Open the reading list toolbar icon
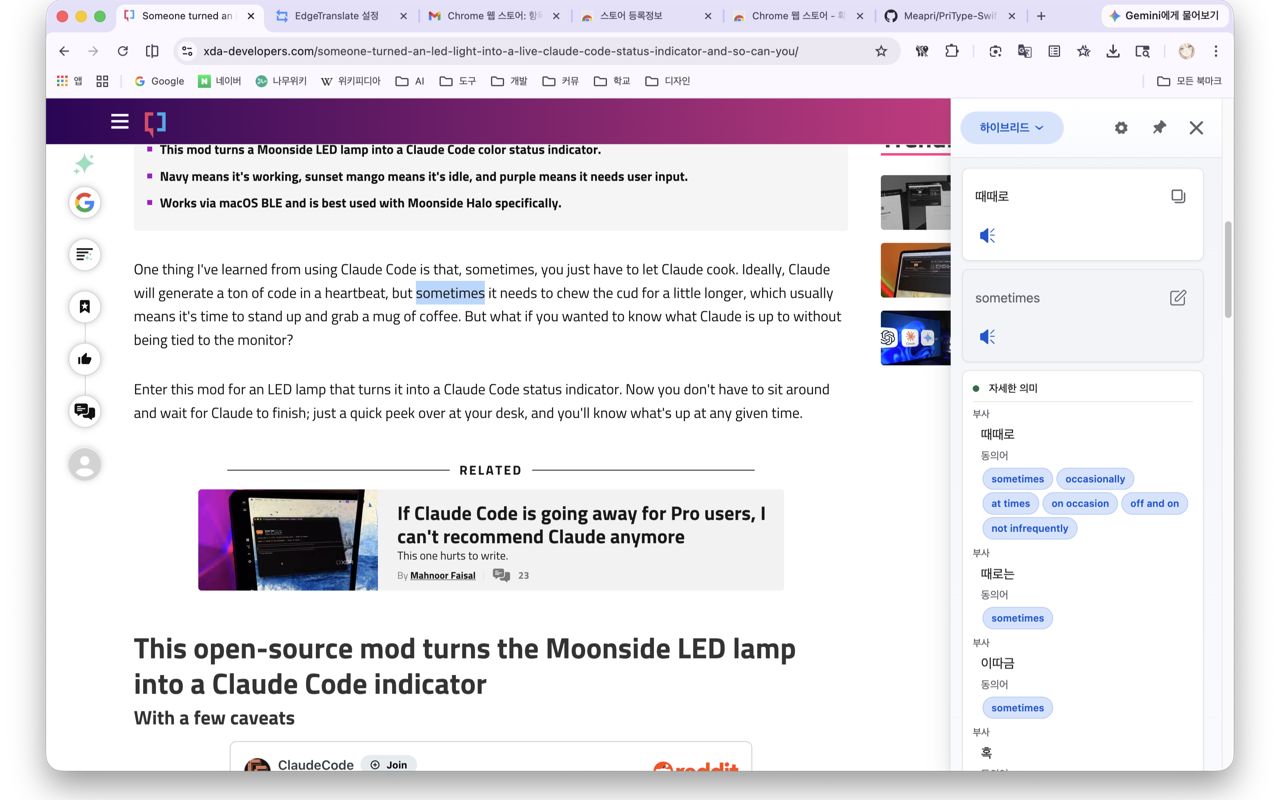Viewport: 1280px width, 800px height. 1054,51
